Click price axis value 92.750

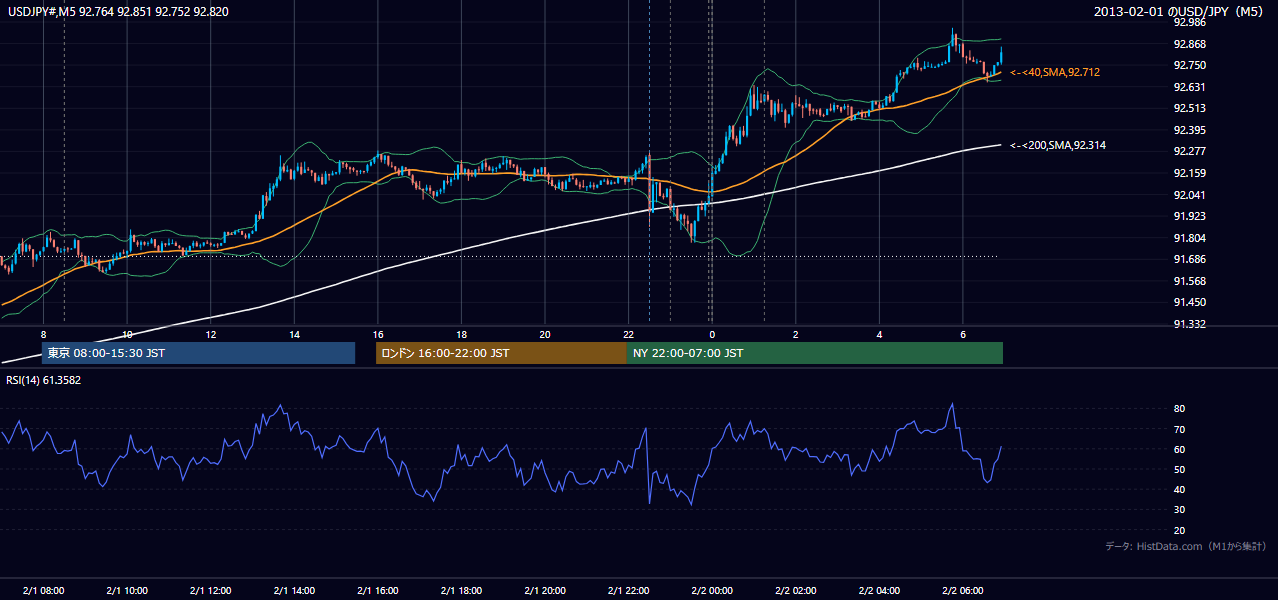tap(1189, 65)
